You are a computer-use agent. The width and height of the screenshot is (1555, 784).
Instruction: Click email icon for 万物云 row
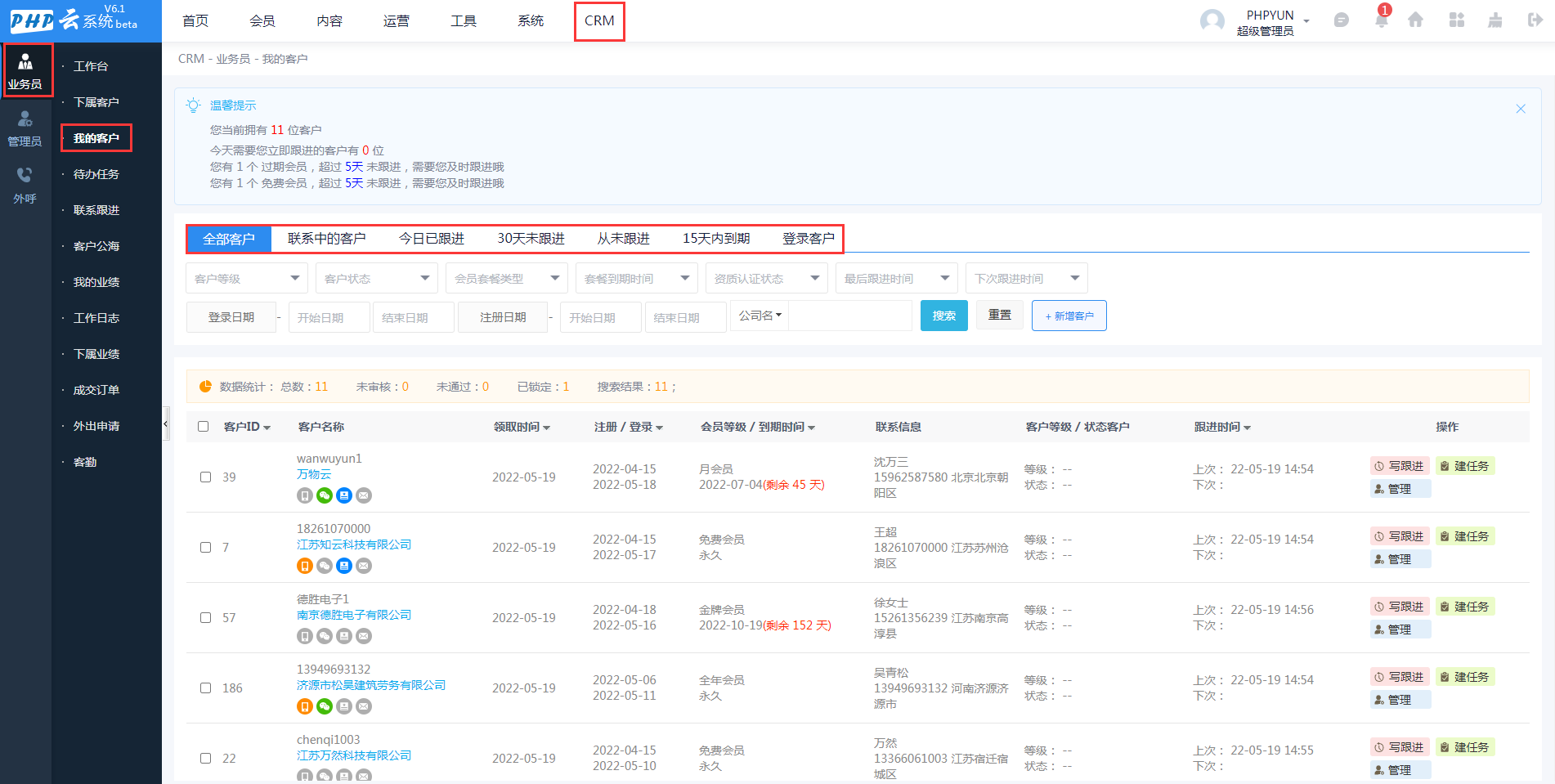pos(364,495)
